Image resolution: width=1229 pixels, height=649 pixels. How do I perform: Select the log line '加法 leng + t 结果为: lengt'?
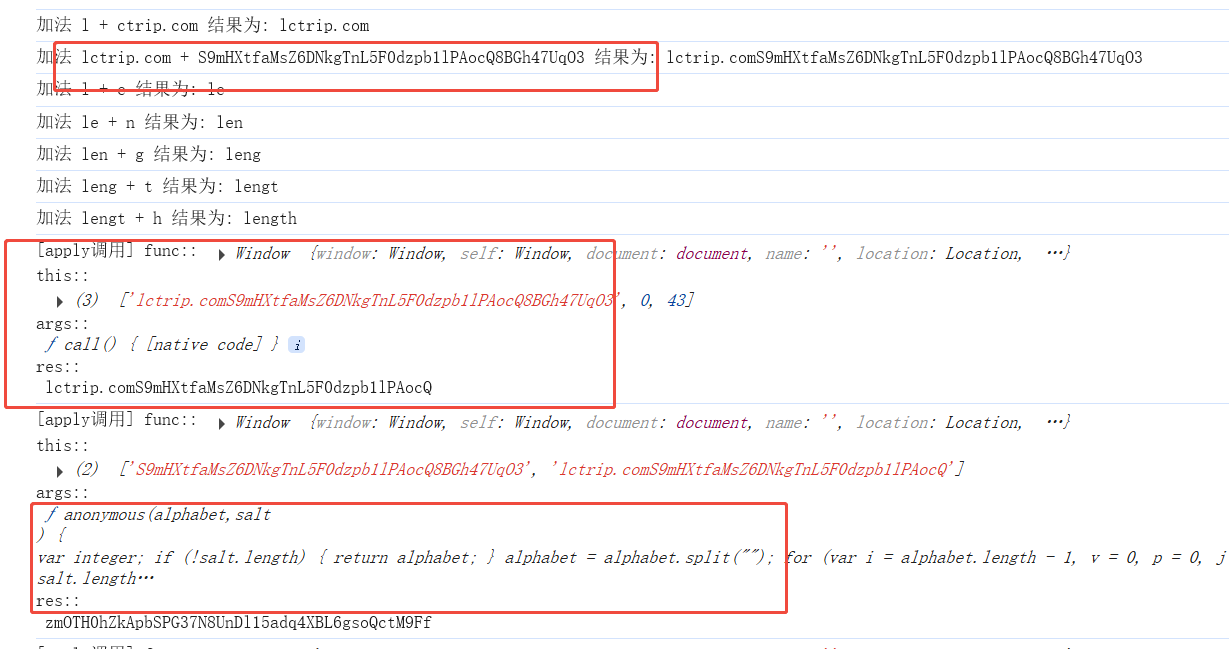158,186
